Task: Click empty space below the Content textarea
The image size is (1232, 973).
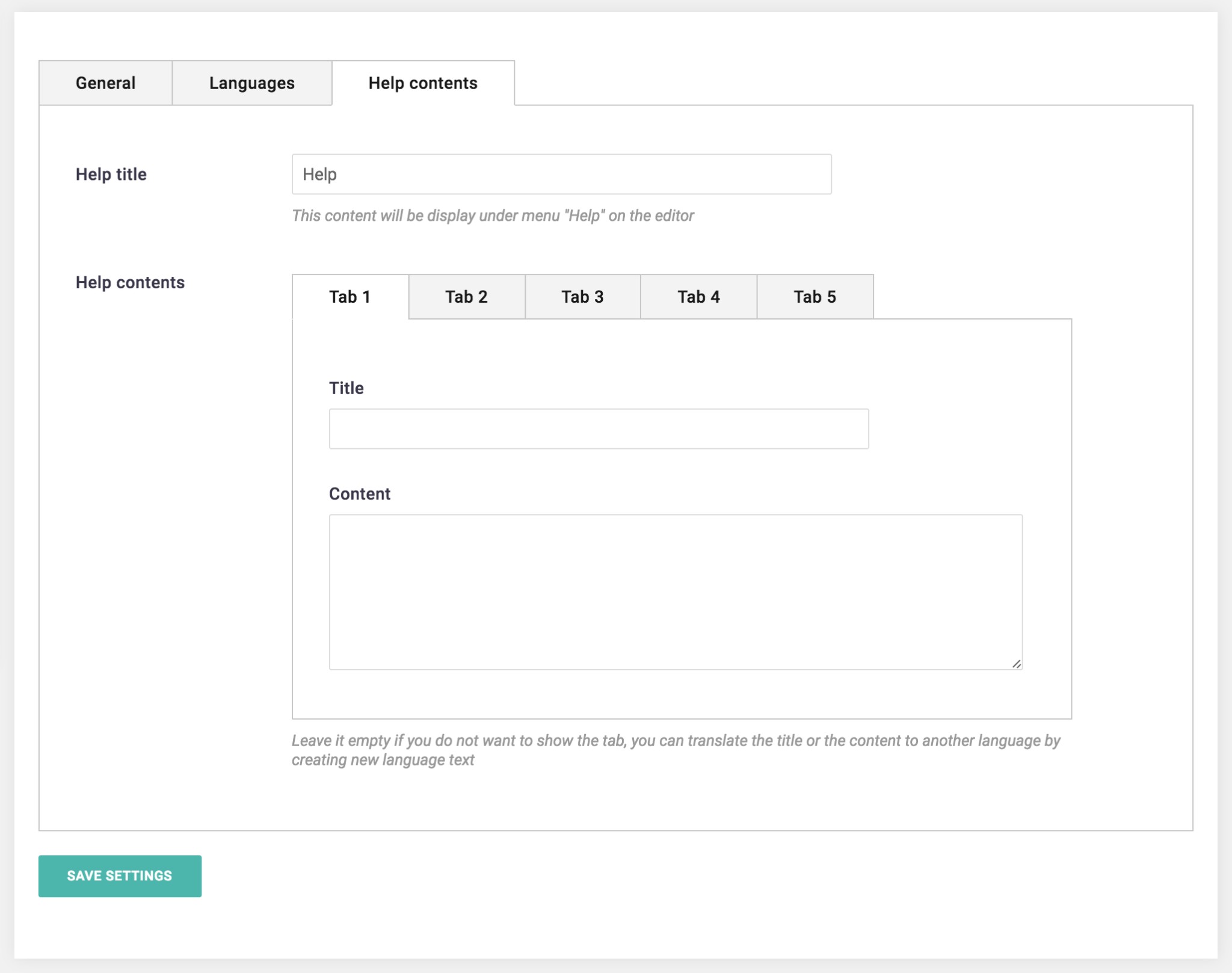Action: tap(675, 695)
